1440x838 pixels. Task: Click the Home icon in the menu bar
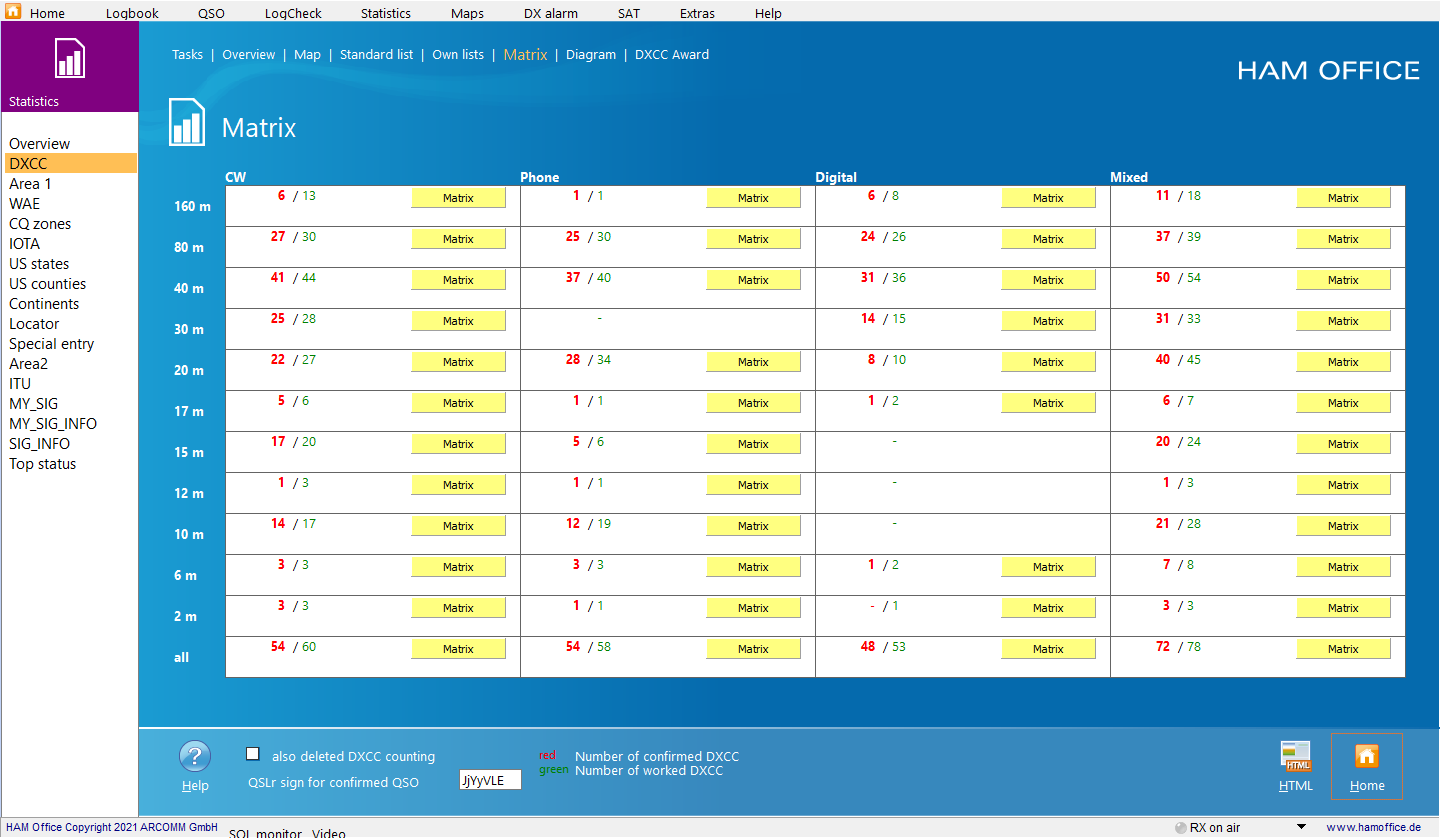(x=13, y=11)
